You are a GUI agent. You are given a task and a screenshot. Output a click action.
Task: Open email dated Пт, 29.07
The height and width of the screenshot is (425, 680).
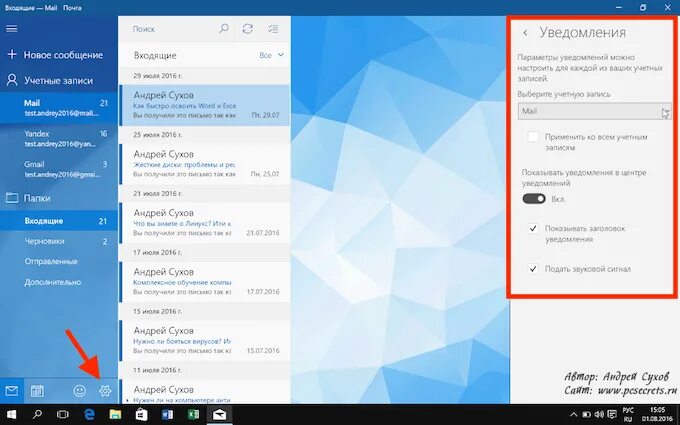click(205, 105)
